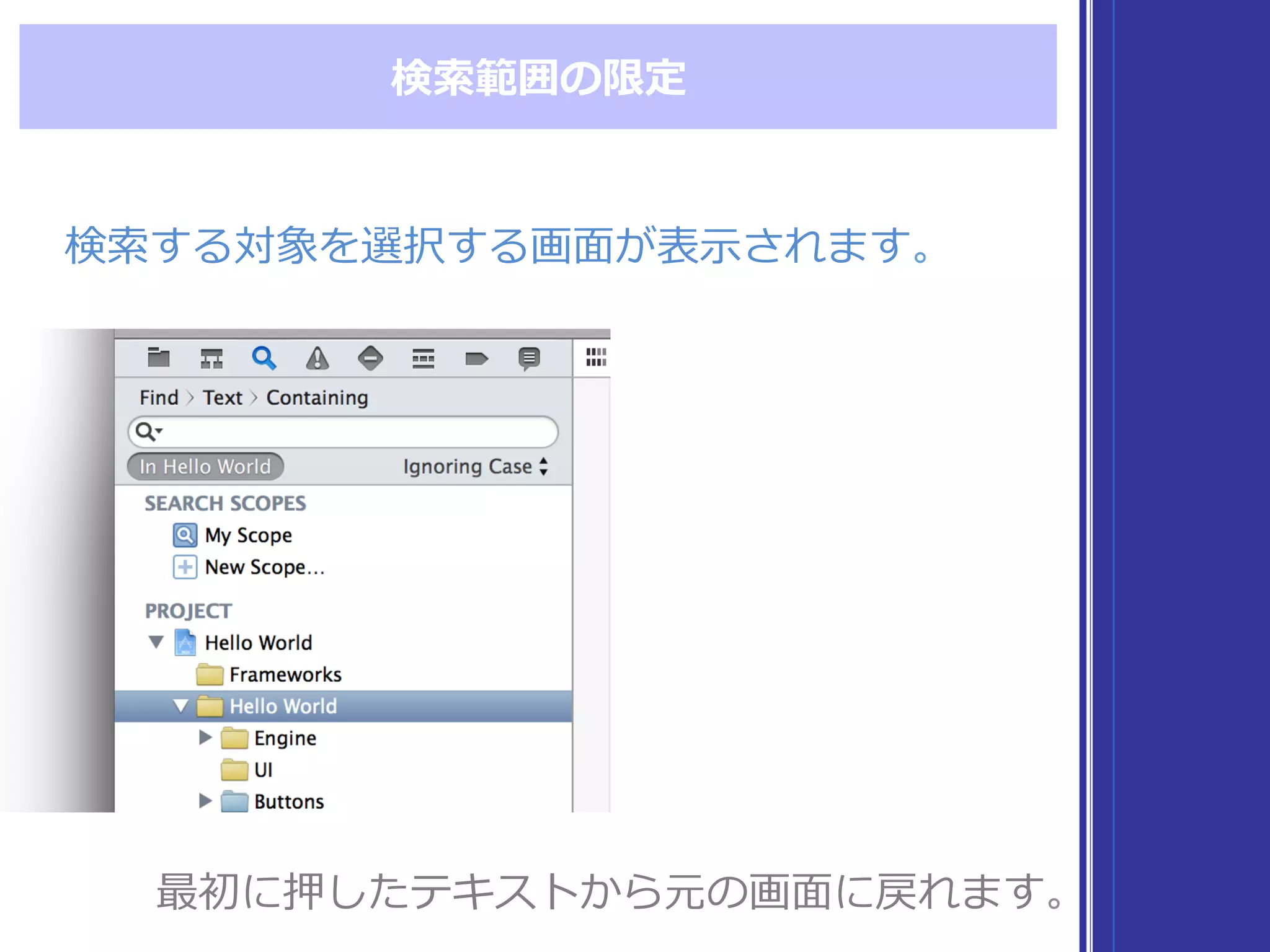This screenshot has width=1270, height=952.
Task: Open the Ignoring Case popup
Action: click(x=476, y=466)
